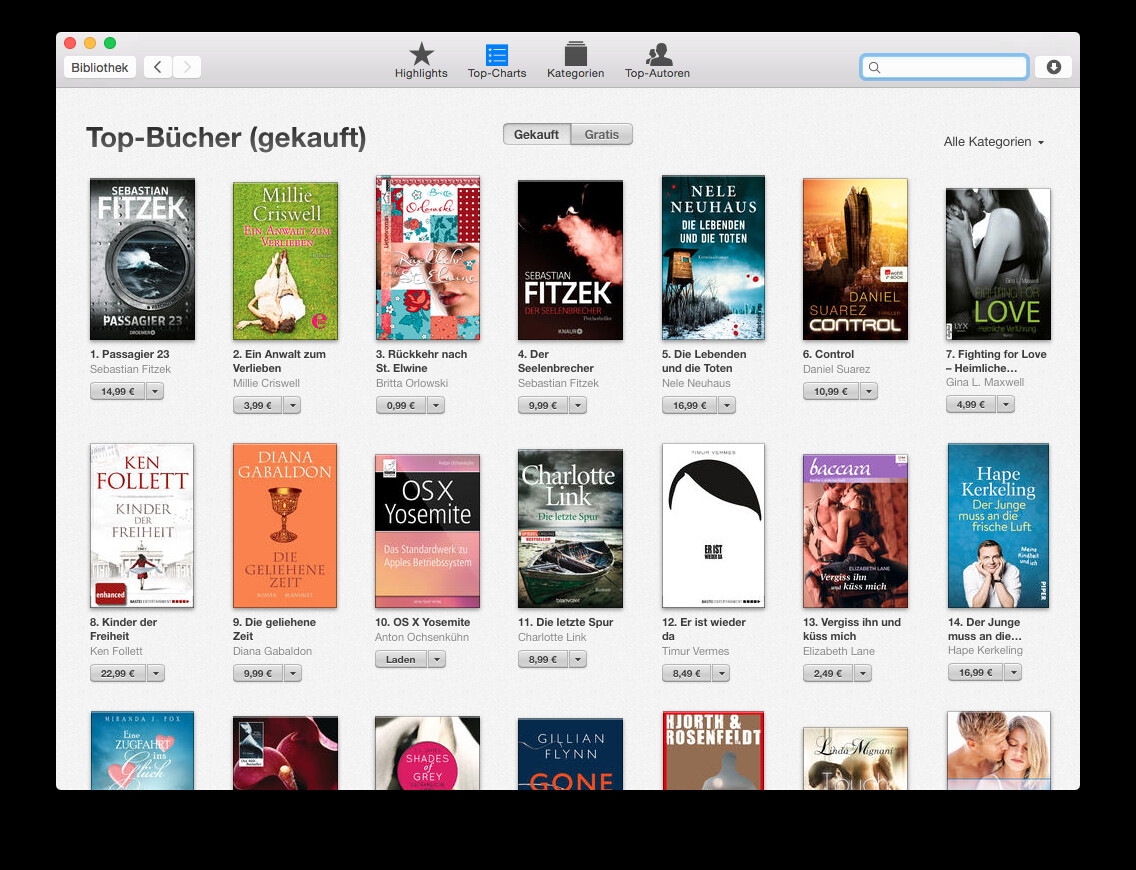Viewport: 1136px width, 870px height.
Task: Open Kategorien using its grid icon
Action: [x=575, y=52]
